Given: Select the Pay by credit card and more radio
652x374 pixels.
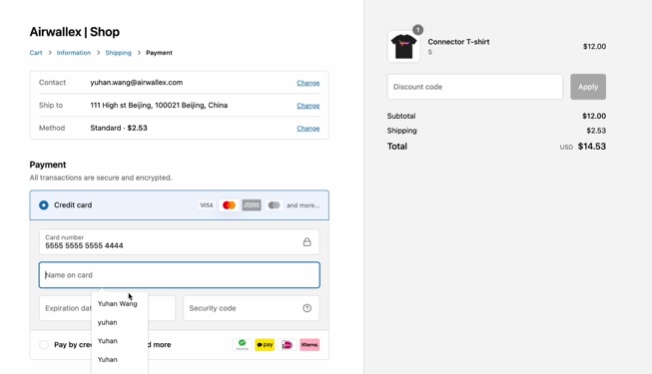Looking at the screenshot, I should (x=44, y=344).
